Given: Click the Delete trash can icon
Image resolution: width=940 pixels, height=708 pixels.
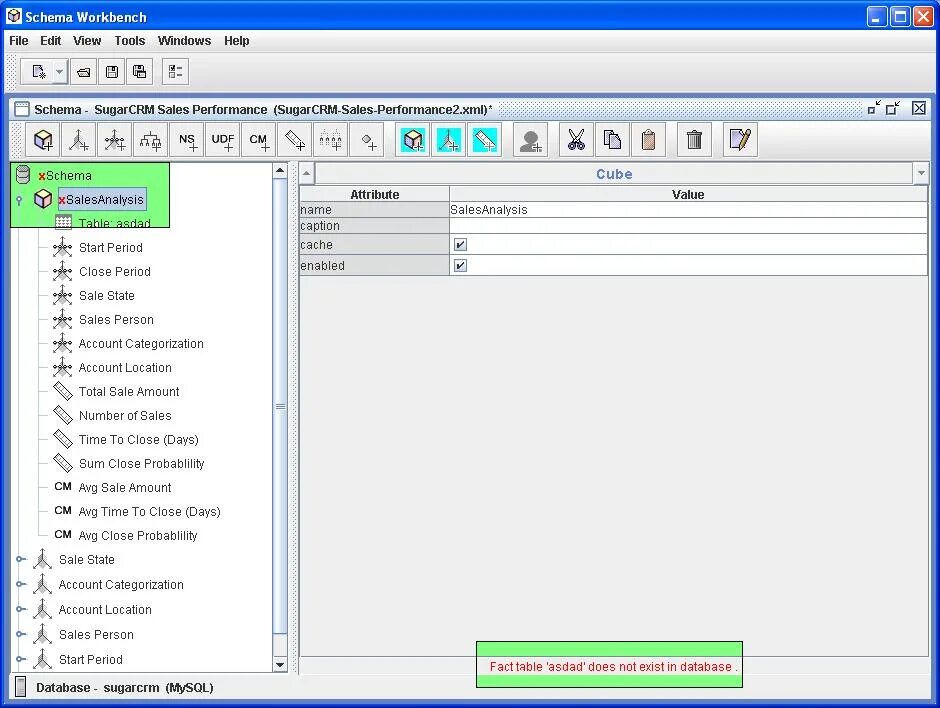Looking at the screenshot, I should pos(694,140).
